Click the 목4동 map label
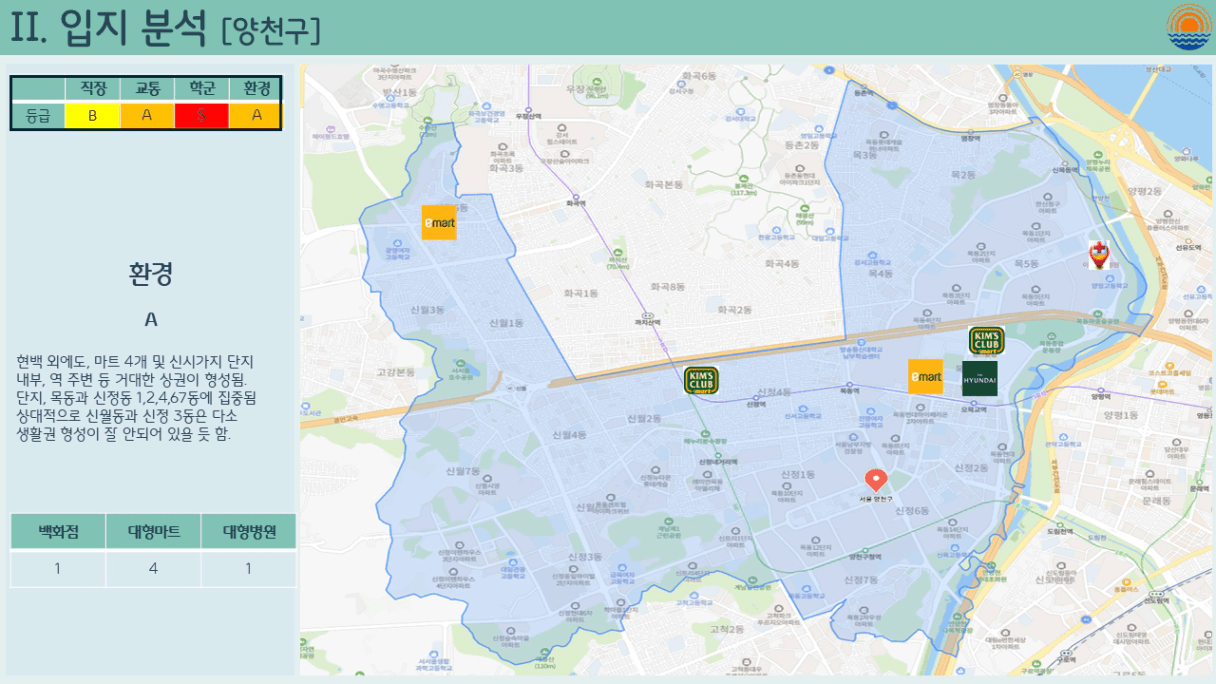Screen dimensions: 1216x684 [x=881, y=273]
